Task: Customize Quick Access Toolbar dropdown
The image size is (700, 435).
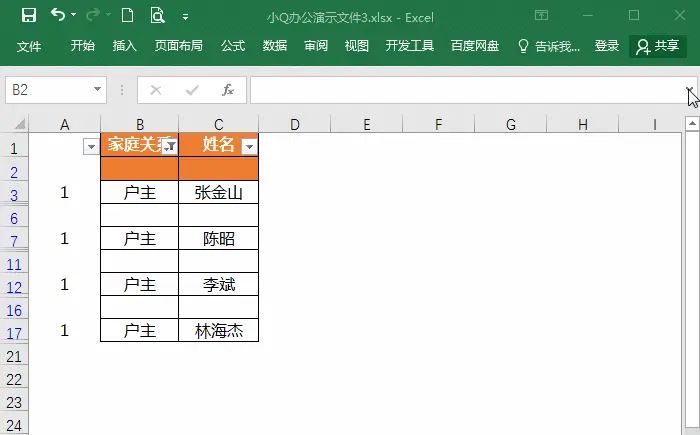Action: (185, 17)
